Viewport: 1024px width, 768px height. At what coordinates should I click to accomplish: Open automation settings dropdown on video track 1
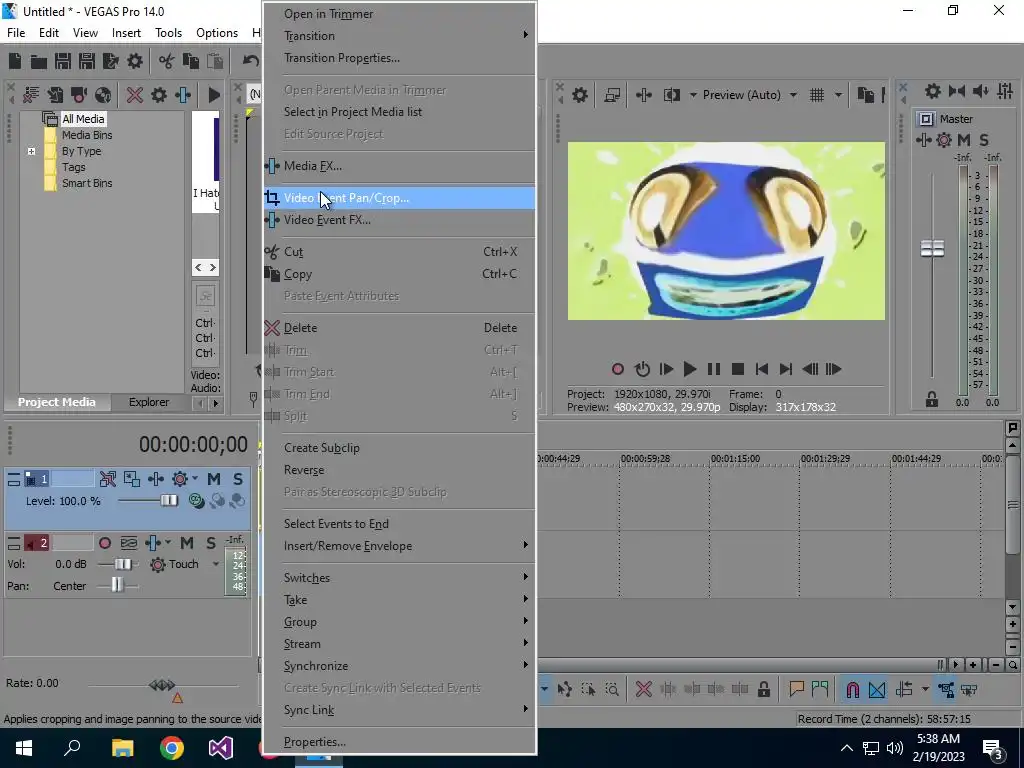(x=195, y=479)
